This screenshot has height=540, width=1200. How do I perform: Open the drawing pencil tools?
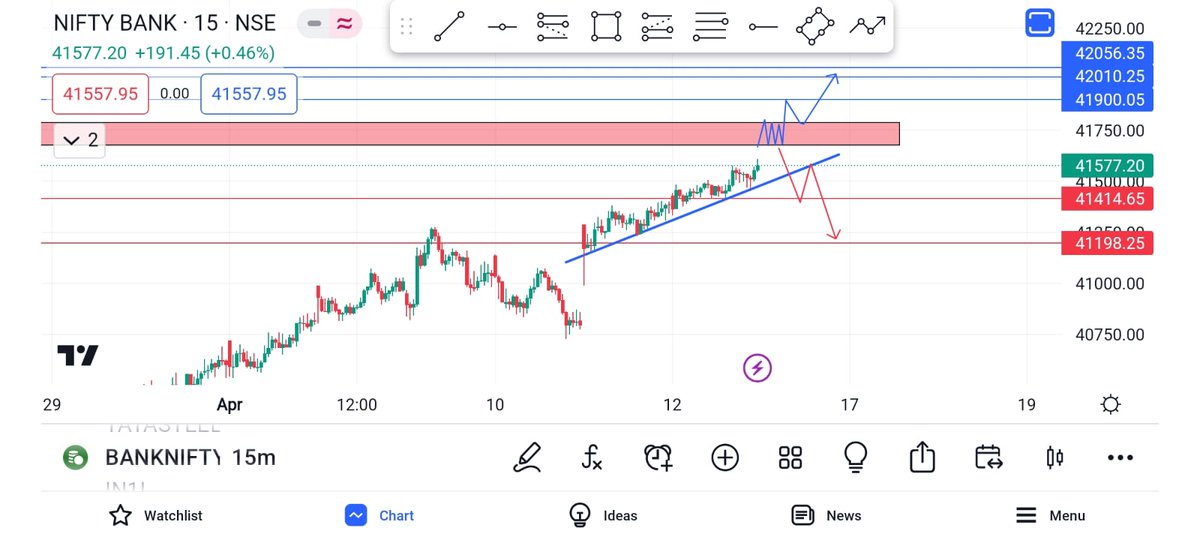[x=527, y=458]
